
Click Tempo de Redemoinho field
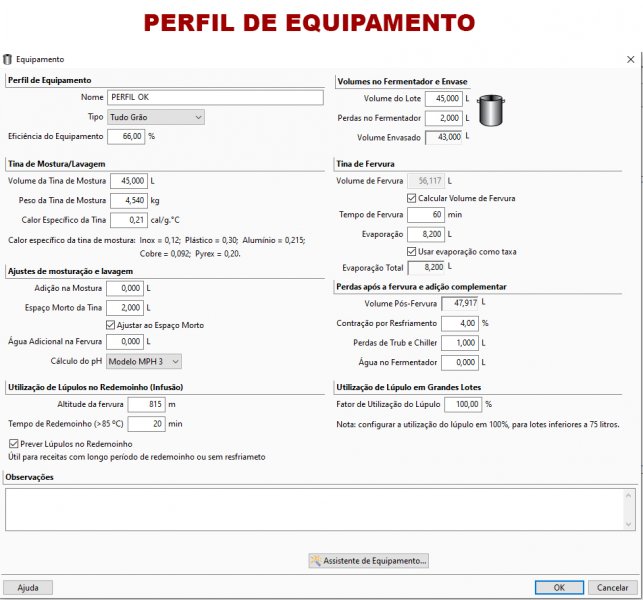point(146,424)
